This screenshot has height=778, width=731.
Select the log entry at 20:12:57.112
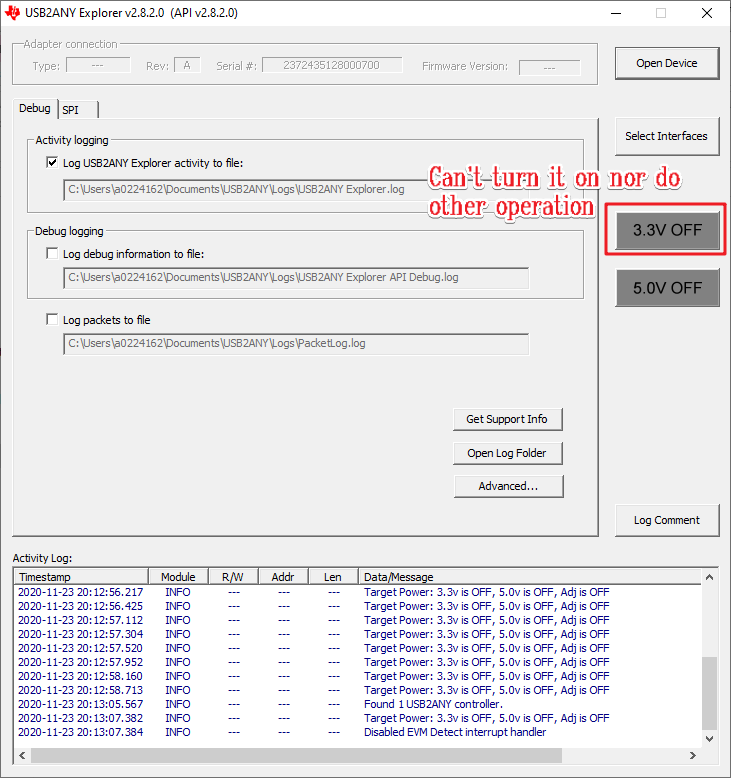(358, 620)
